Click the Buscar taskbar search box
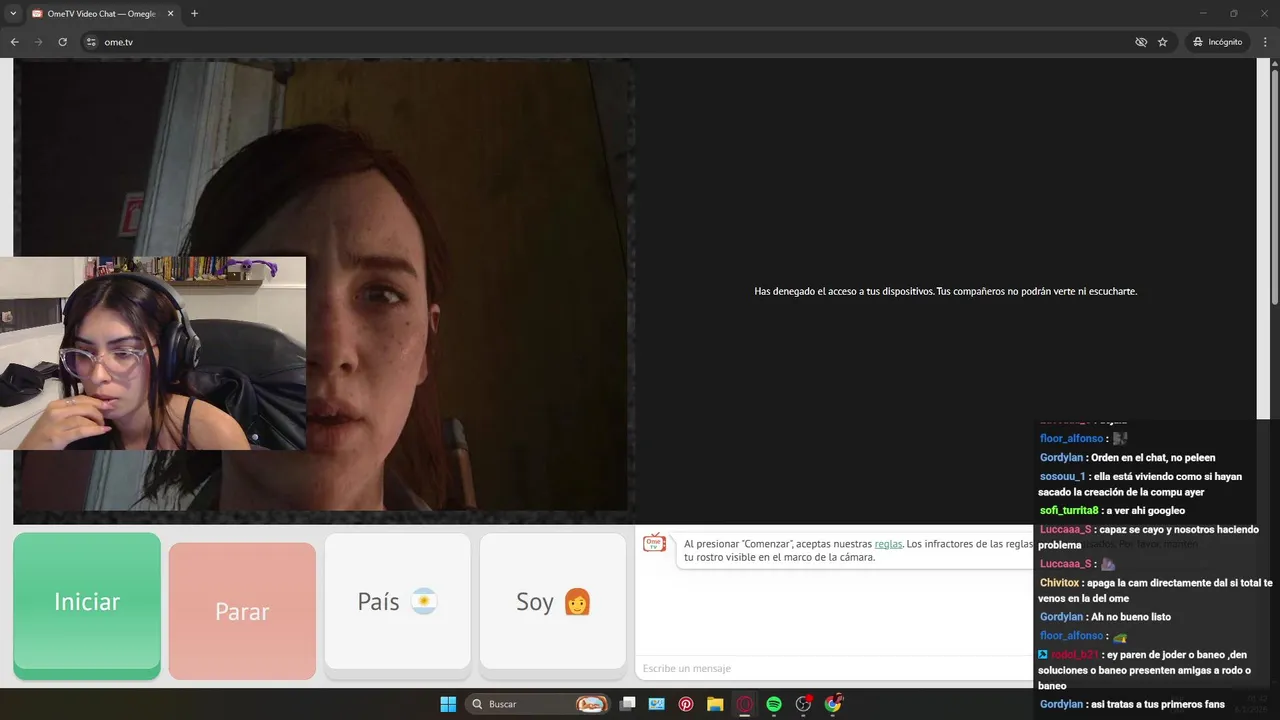 pos(538,704)
